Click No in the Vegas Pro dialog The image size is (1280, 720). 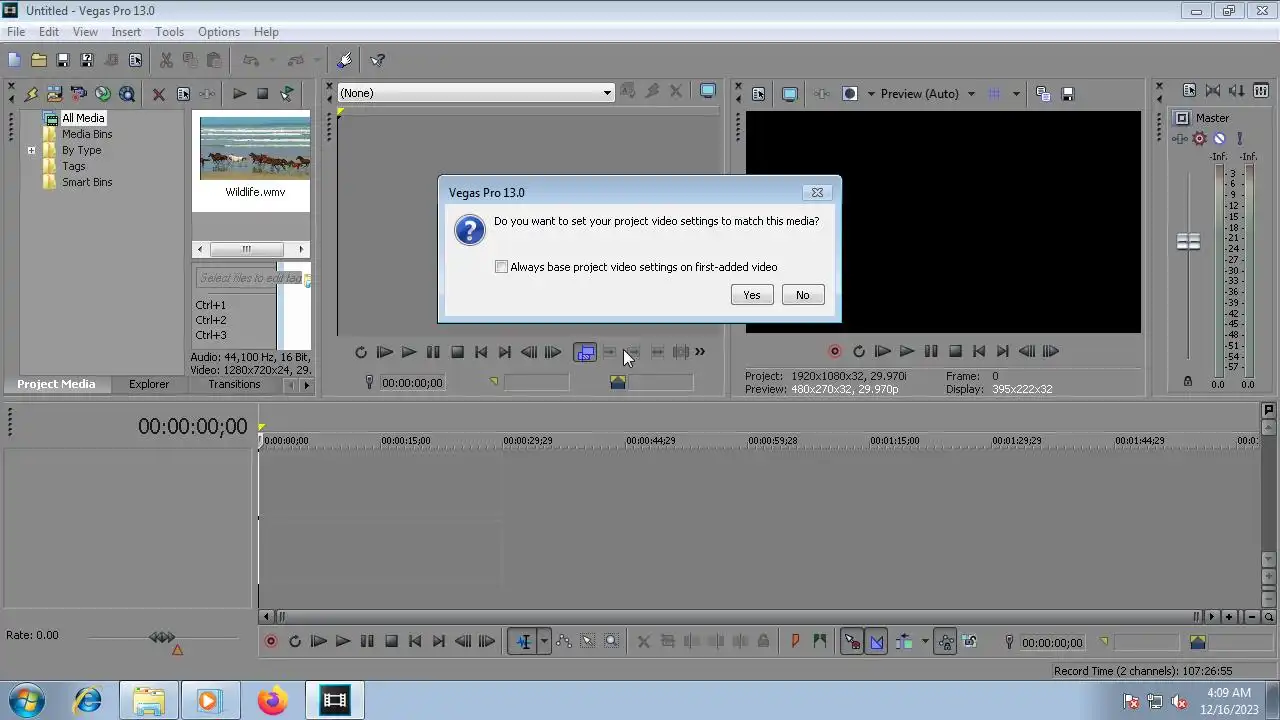click(802, 295)
